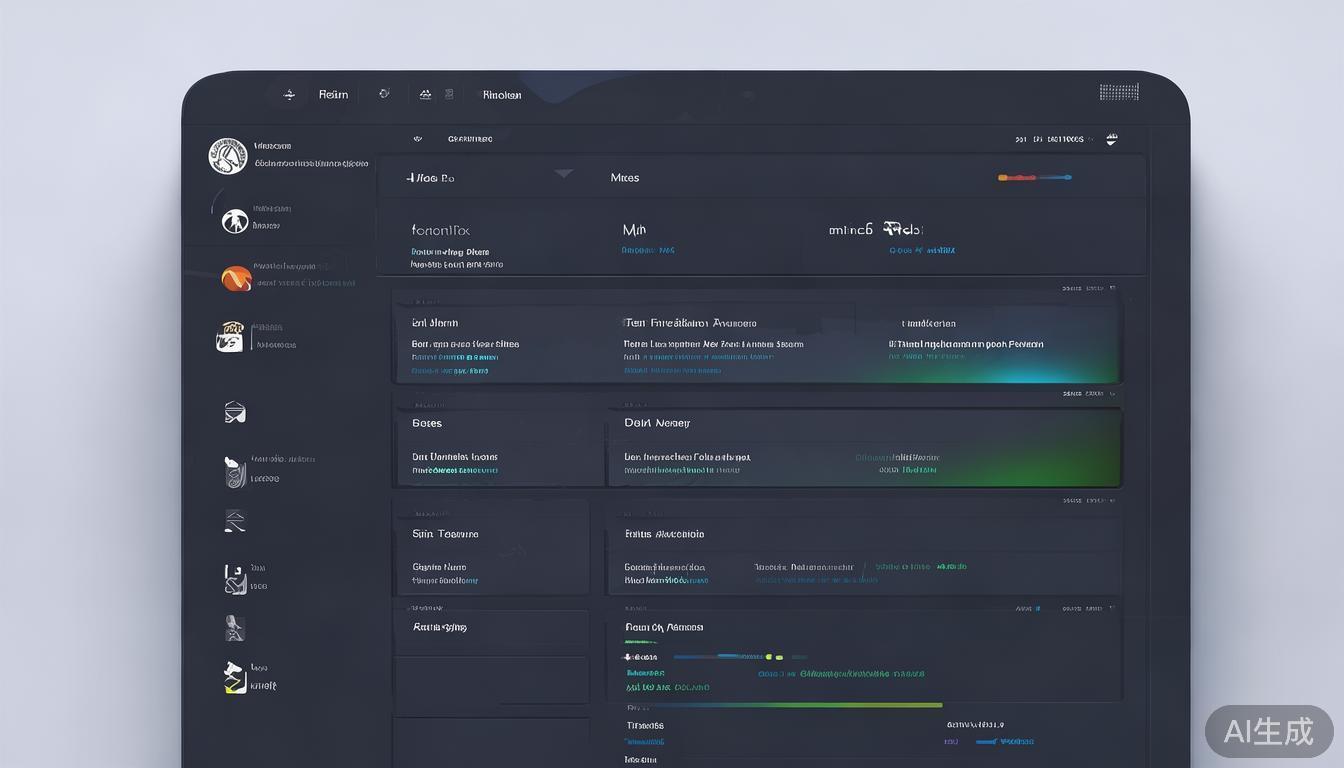This screenshot has width=1344, height=768.
Task: Click the plus icon left of Reim
Action: [x=289, y=95]
